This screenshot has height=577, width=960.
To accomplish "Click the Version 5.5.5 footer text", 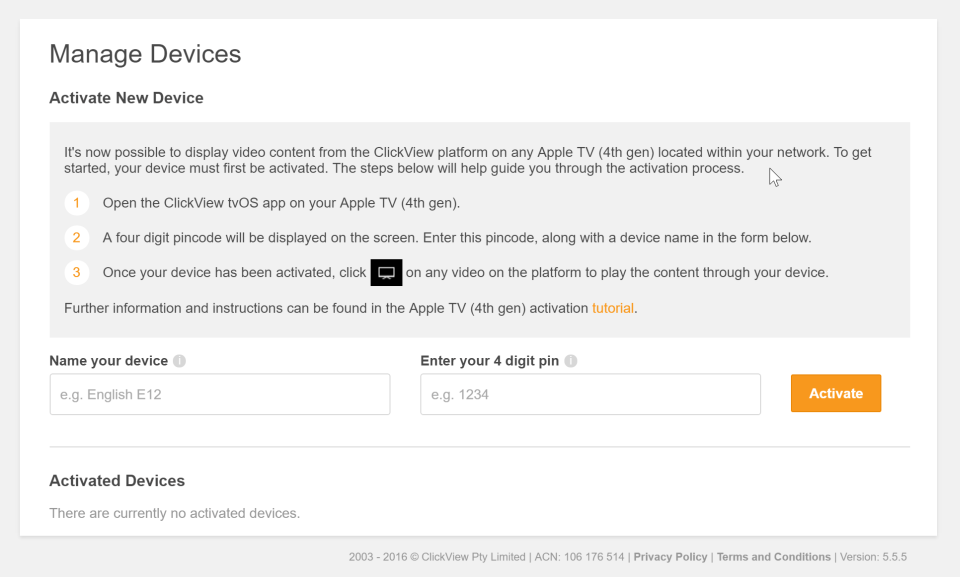I will [874, 557].
